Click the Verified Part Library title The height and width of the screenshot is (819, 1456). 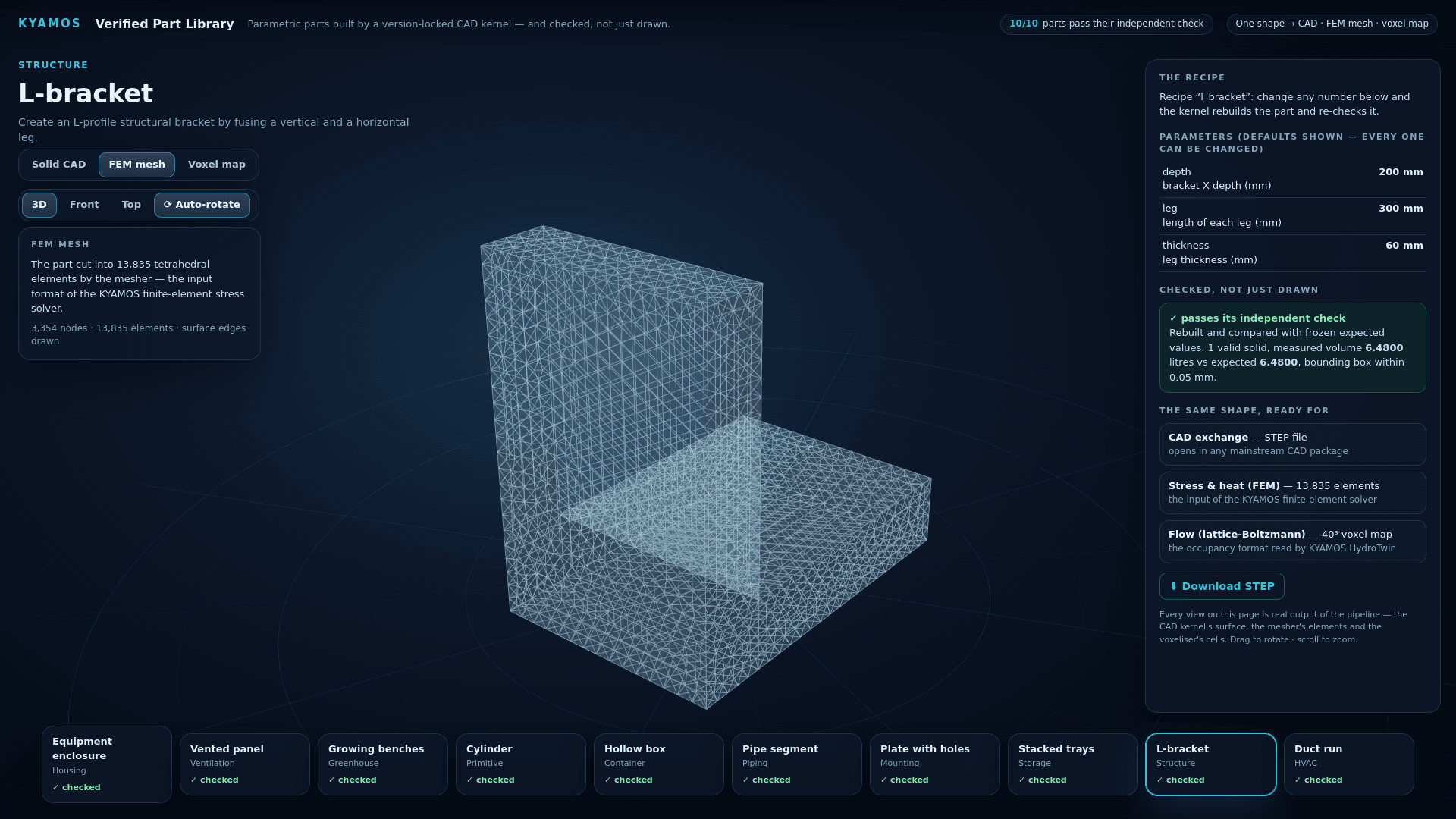pyautogui.click(x=165, y=24)
